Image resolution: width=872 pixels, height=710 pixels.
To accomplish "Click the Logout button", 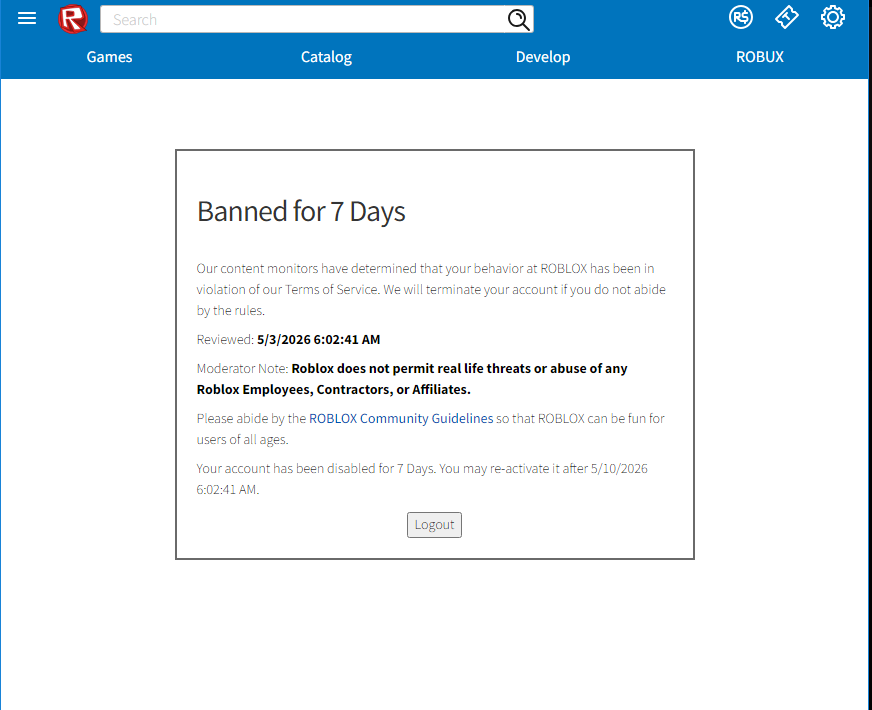I will [434, 525].
